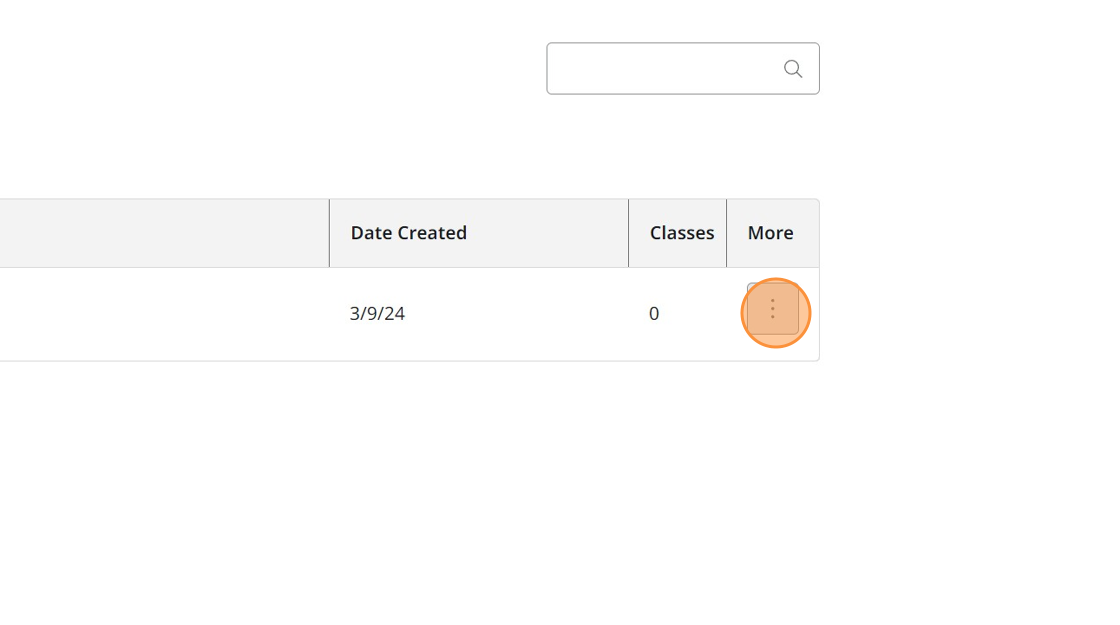Click divider between Date Created and Classes headers

click(628, 233)
